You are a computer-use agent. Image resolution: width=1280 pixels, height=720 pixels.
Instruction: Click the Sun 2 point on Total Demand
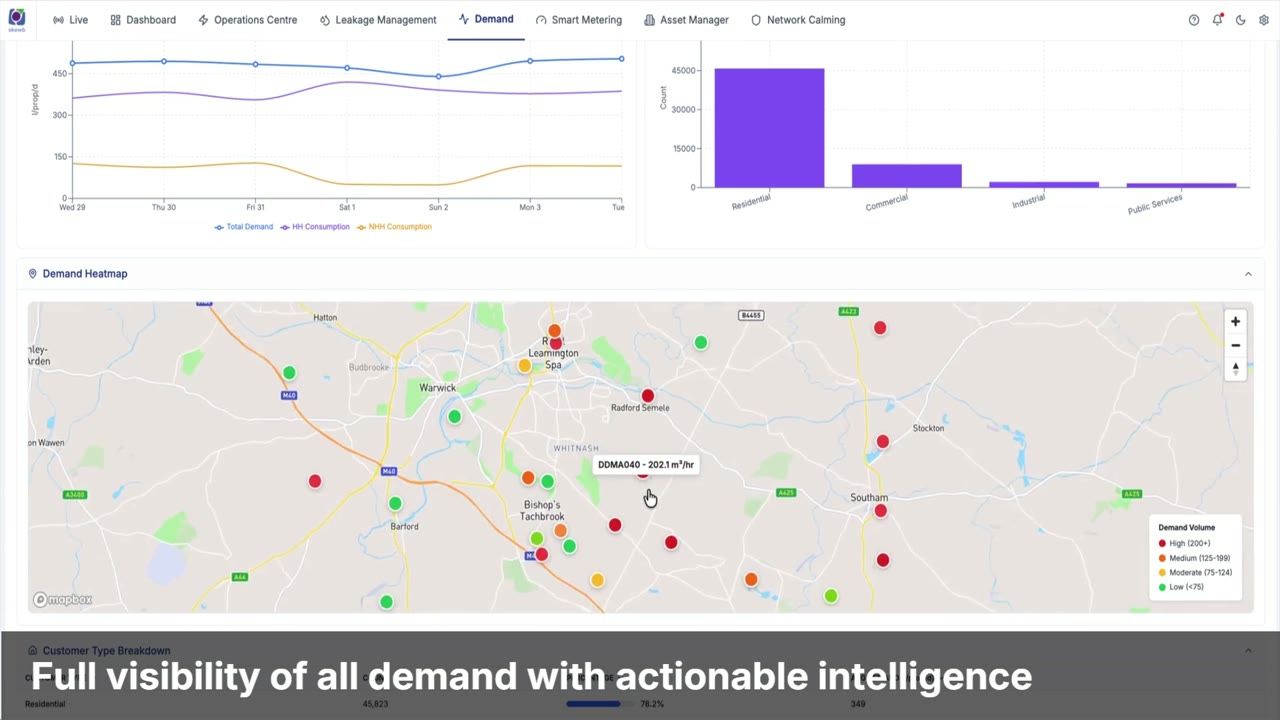point(438,76)
